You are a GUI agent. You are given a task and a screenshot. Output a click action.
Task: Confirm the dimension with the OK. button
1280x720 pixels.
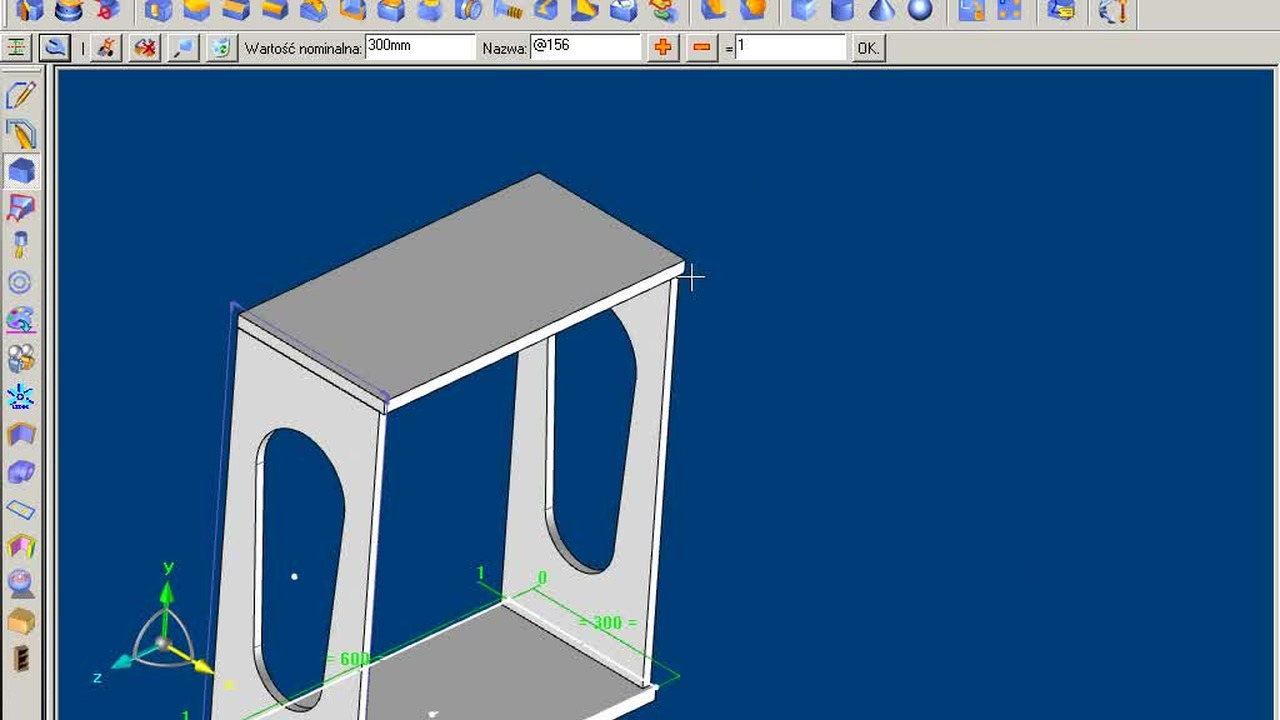[x=868, y=47]
